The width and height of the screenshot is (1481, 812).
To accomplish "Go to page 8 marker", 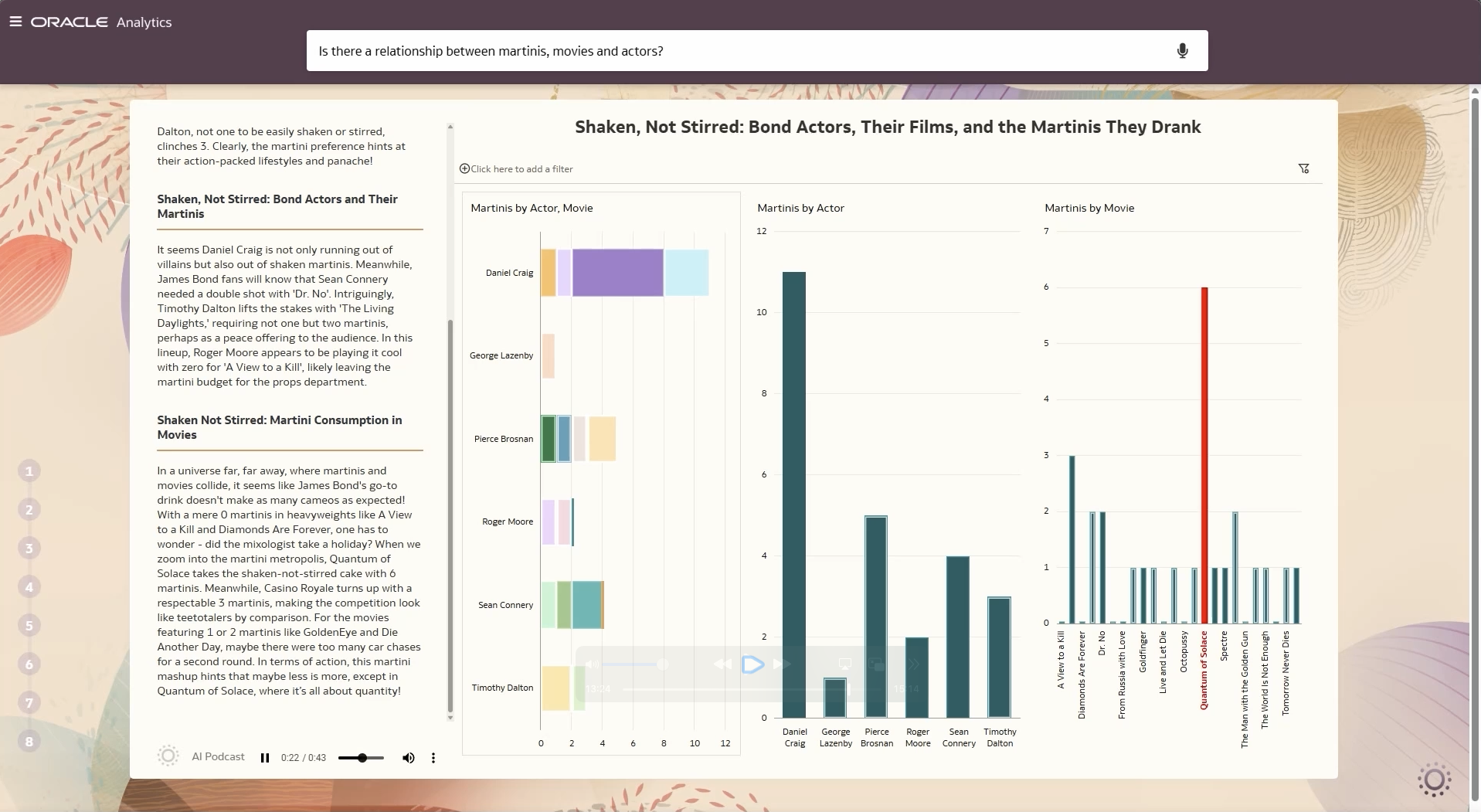I will point(29,742).
